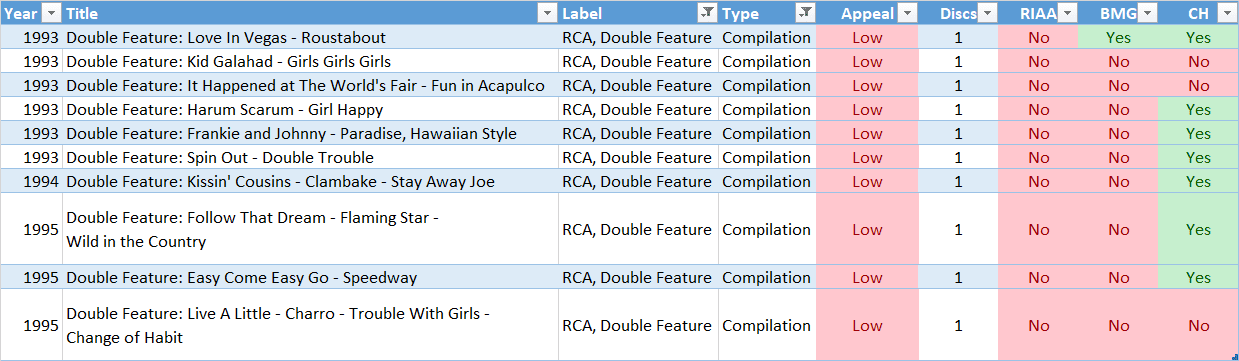
Task: Click the active filter icon on Label column
Action: pyautogui.click(x=706, y=13)
